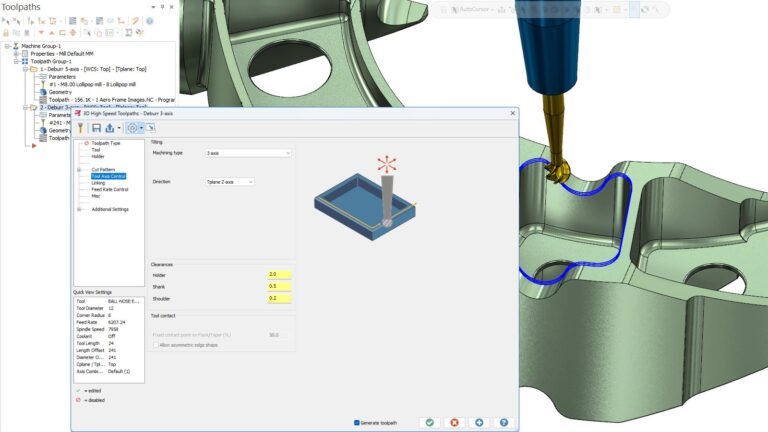Viewport: 768px width, 432px height.
Task: Toggle the Generate toolpath checkbox
Action: click(357, 422)
